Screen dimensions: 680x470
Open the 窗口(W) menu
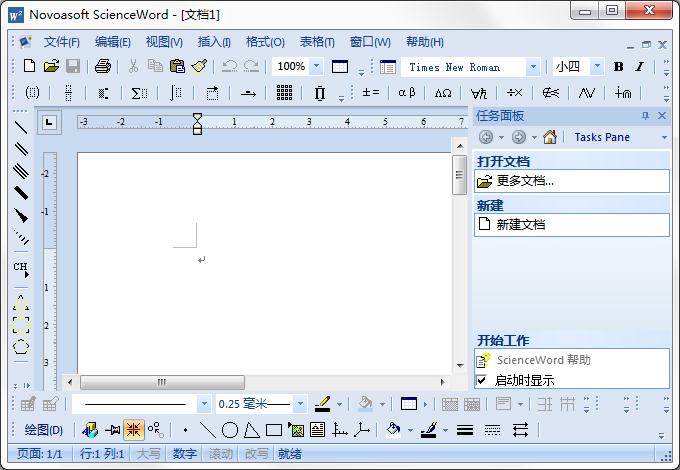click(370, 42)
